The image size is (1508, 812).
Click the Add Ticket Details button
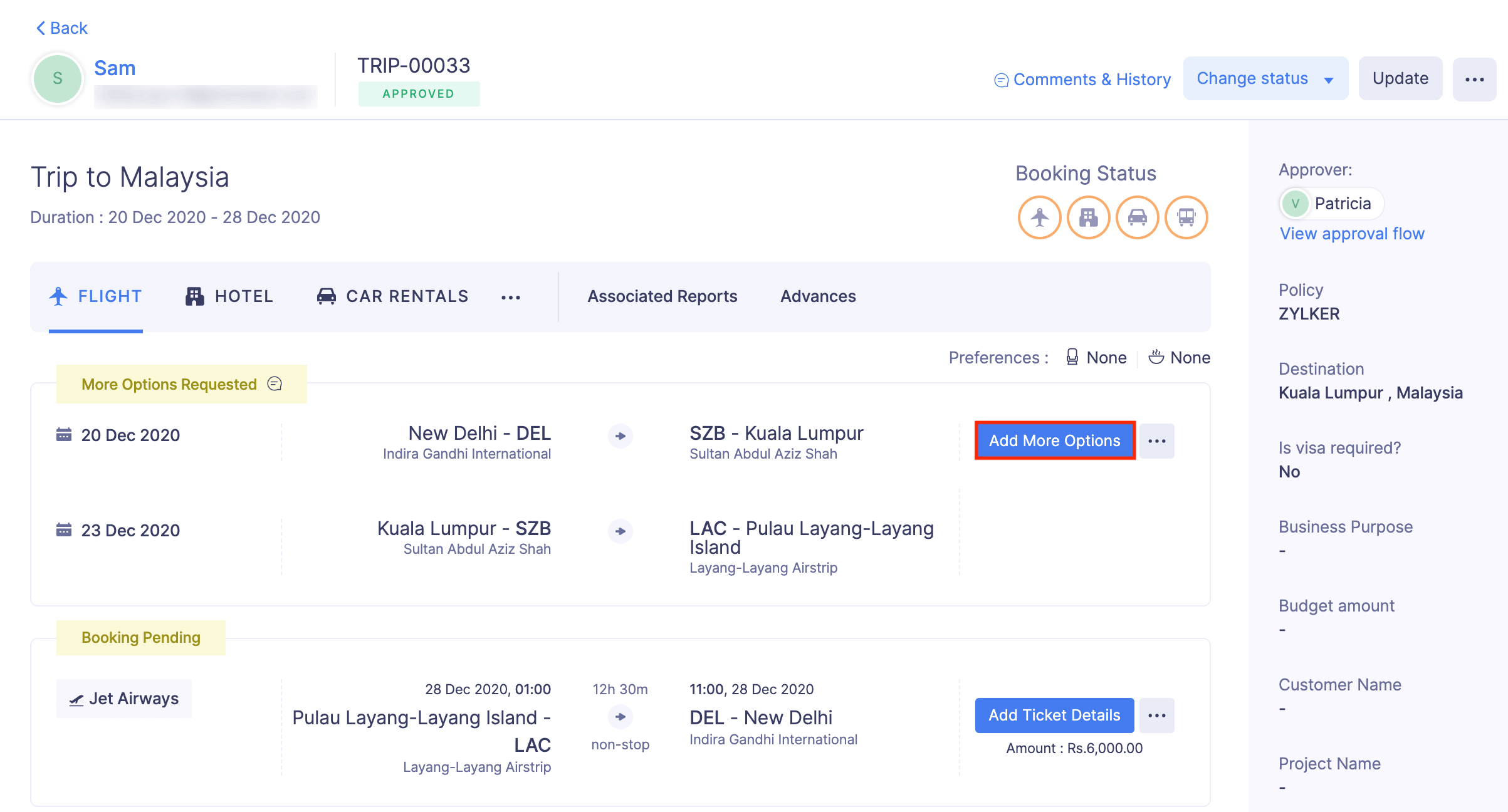(x=1054, y=716)
